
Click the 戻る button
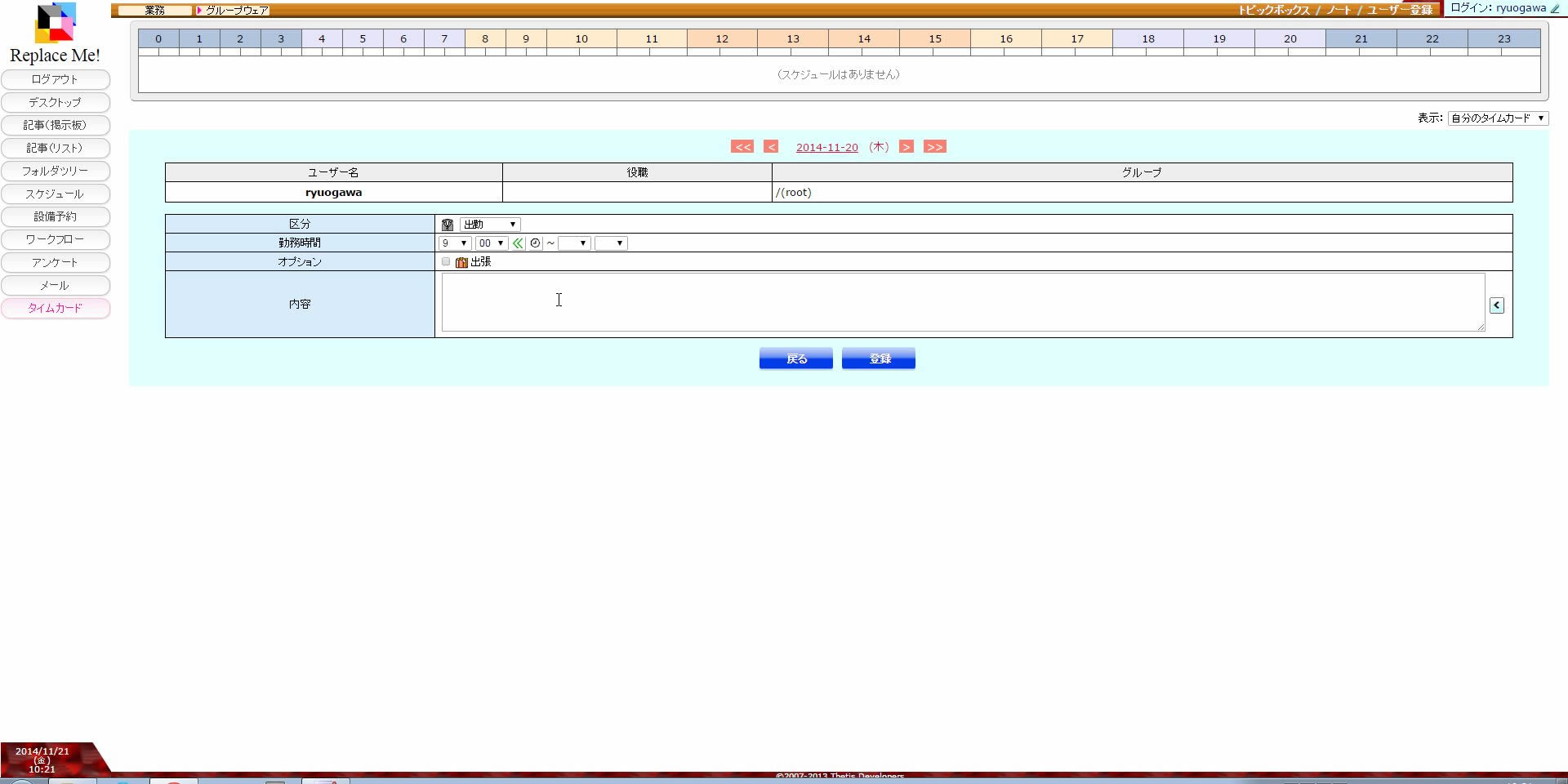coord(796,359)
